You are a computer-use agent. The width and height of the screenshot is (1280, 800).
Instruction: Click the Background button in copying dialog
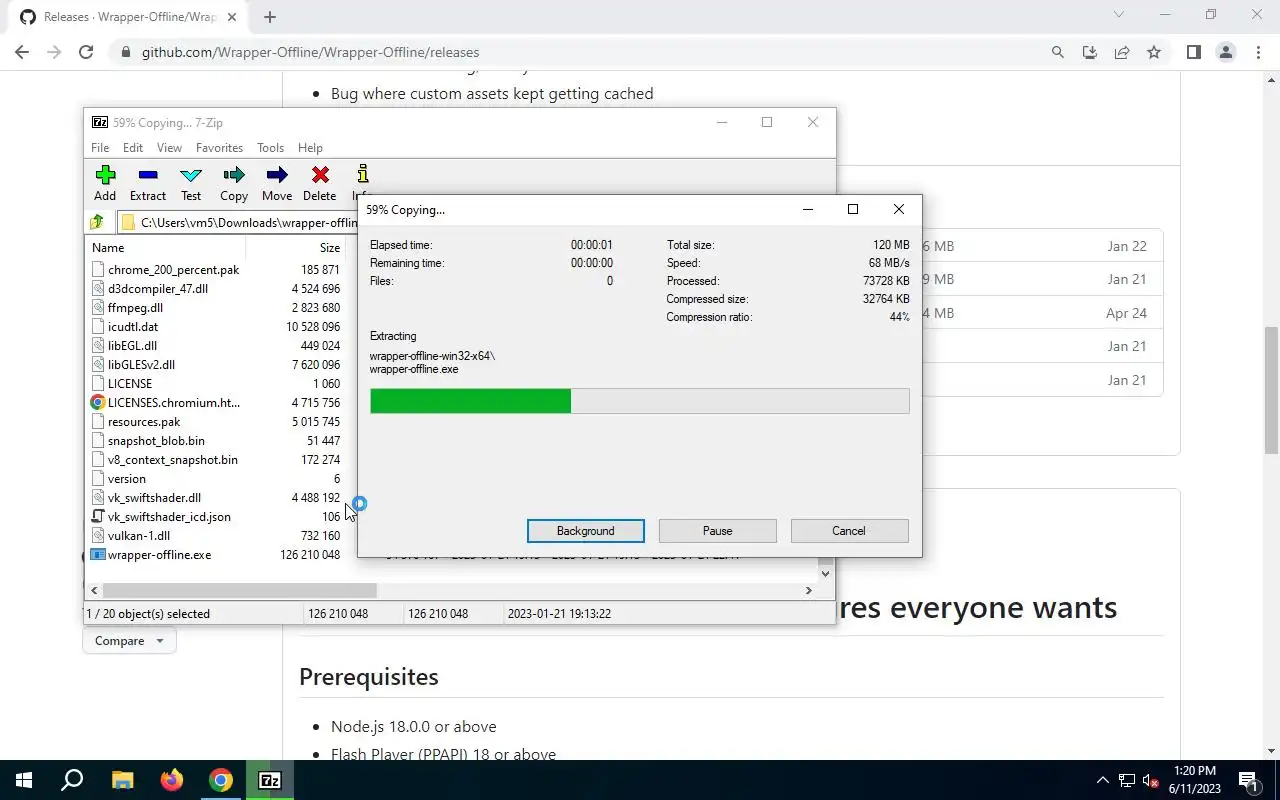click(586, 531)
